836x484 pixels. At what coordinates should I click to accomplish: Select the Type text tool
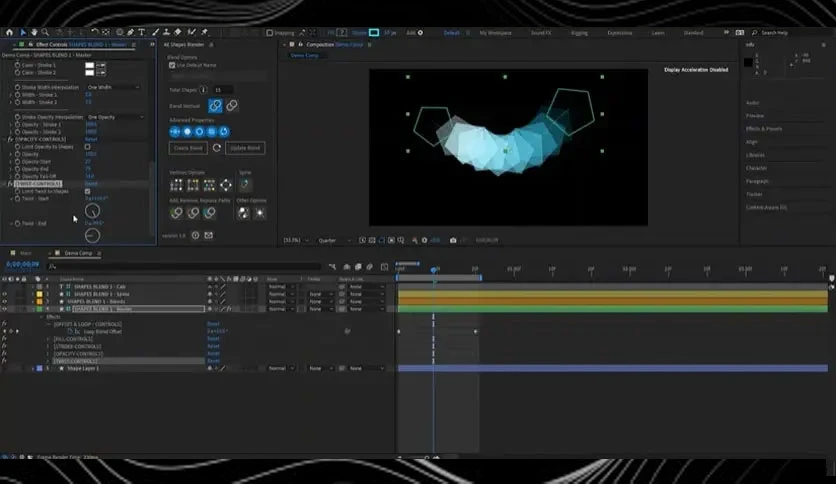pyautogui.click(x=141, y=33)
